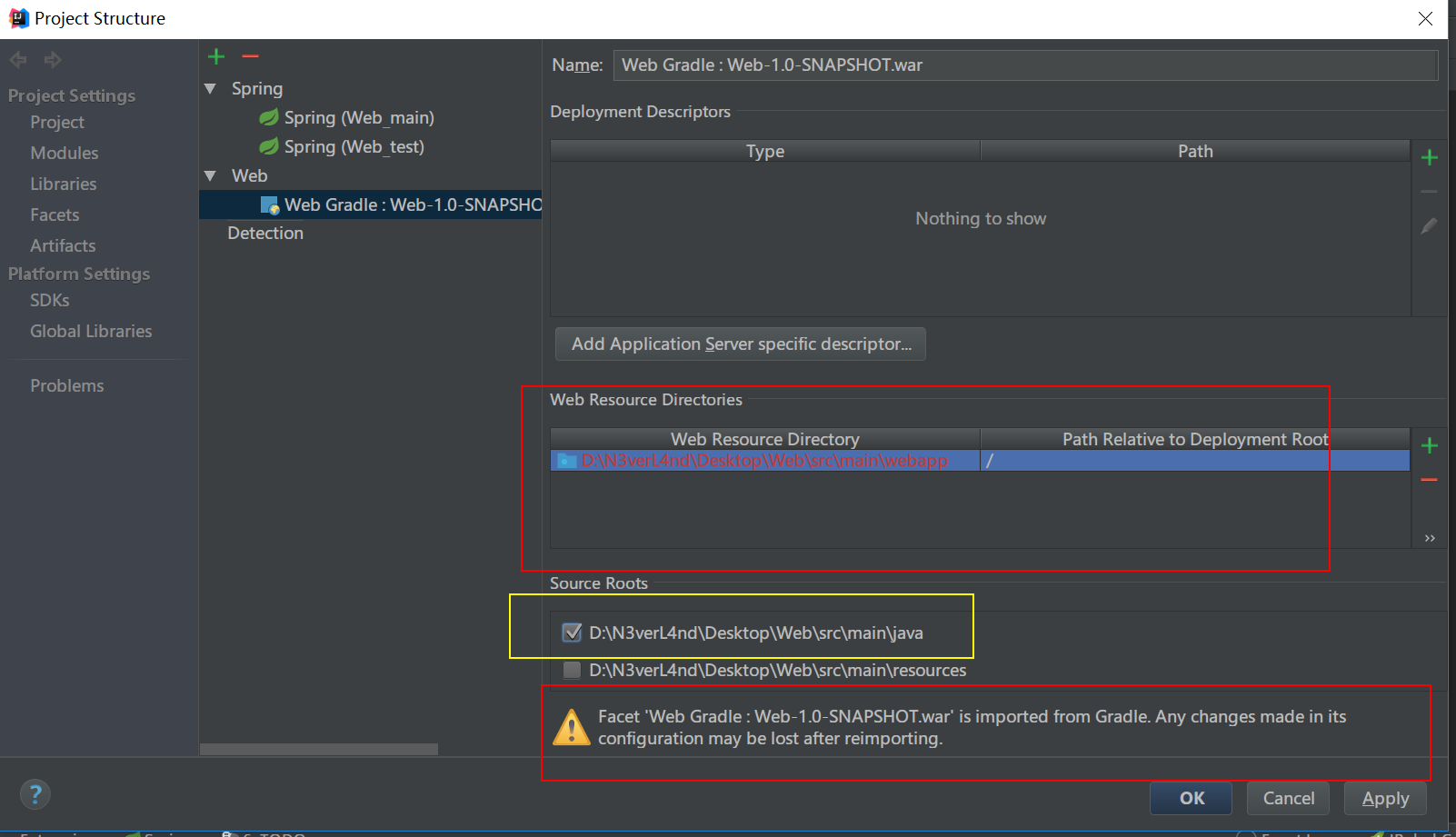Remove selected artifact with the red minus
The image size is (1456, 837).
(250, 55)
